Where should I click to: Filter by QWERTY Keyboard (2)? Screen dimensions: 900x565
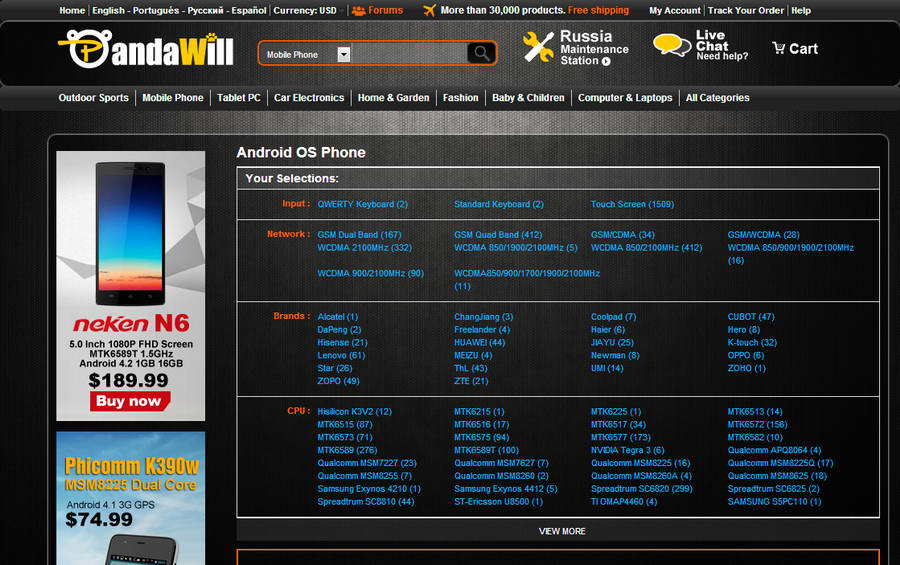coord(362,204)
